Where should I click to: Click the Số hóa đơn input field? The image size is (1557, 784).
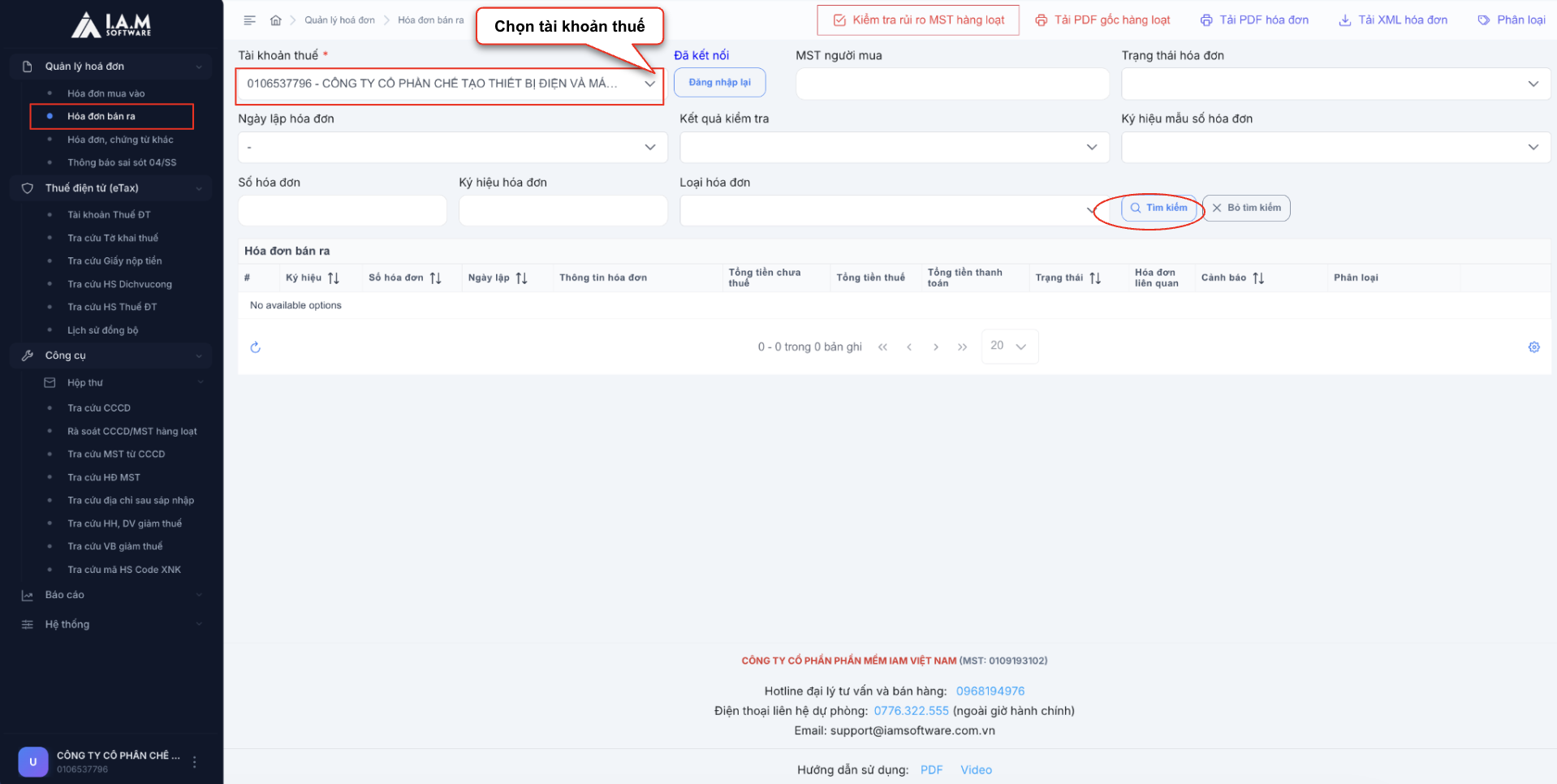tap(342, 211)
